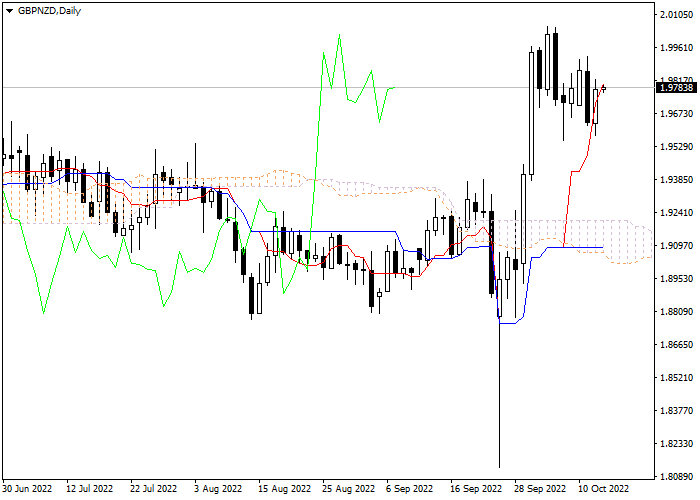Click the 12 Jul 2022 date label
The width and height of the screenshot is (700, 500).
pyautogui.click(x=85, y=490)
